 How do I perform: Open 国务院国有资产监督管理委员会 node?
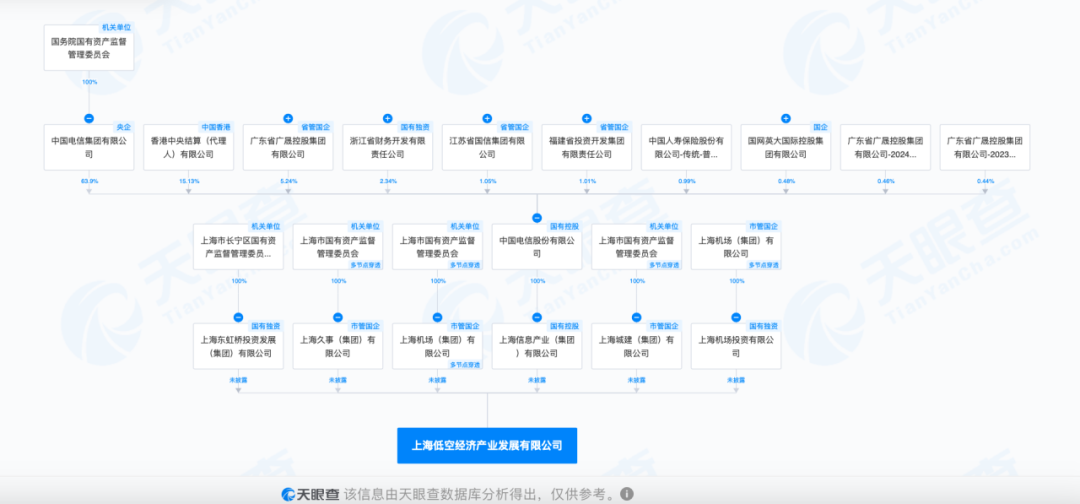point(89,48)
